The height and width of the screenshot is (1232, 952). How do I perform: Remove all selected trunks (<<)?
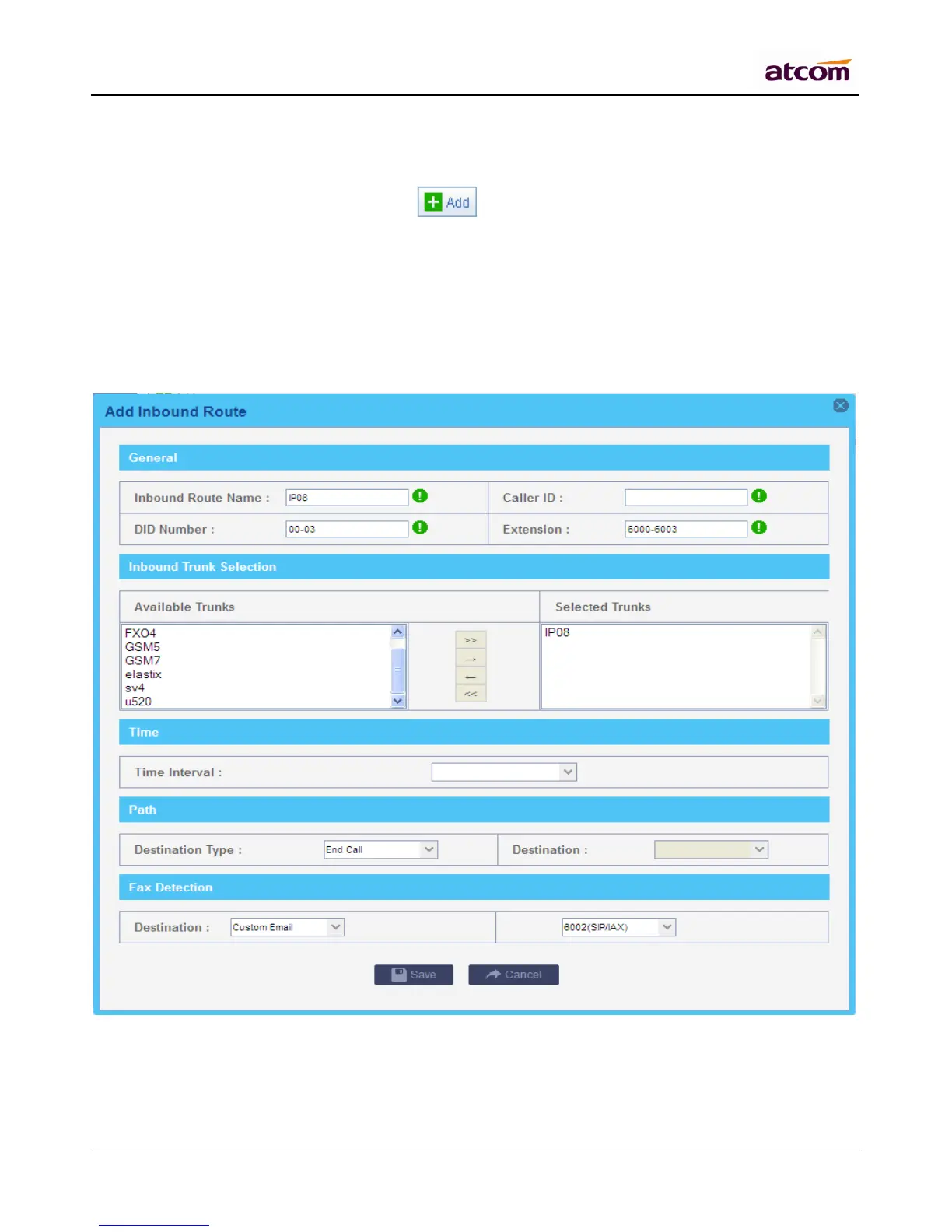click(x=471, y=693)
